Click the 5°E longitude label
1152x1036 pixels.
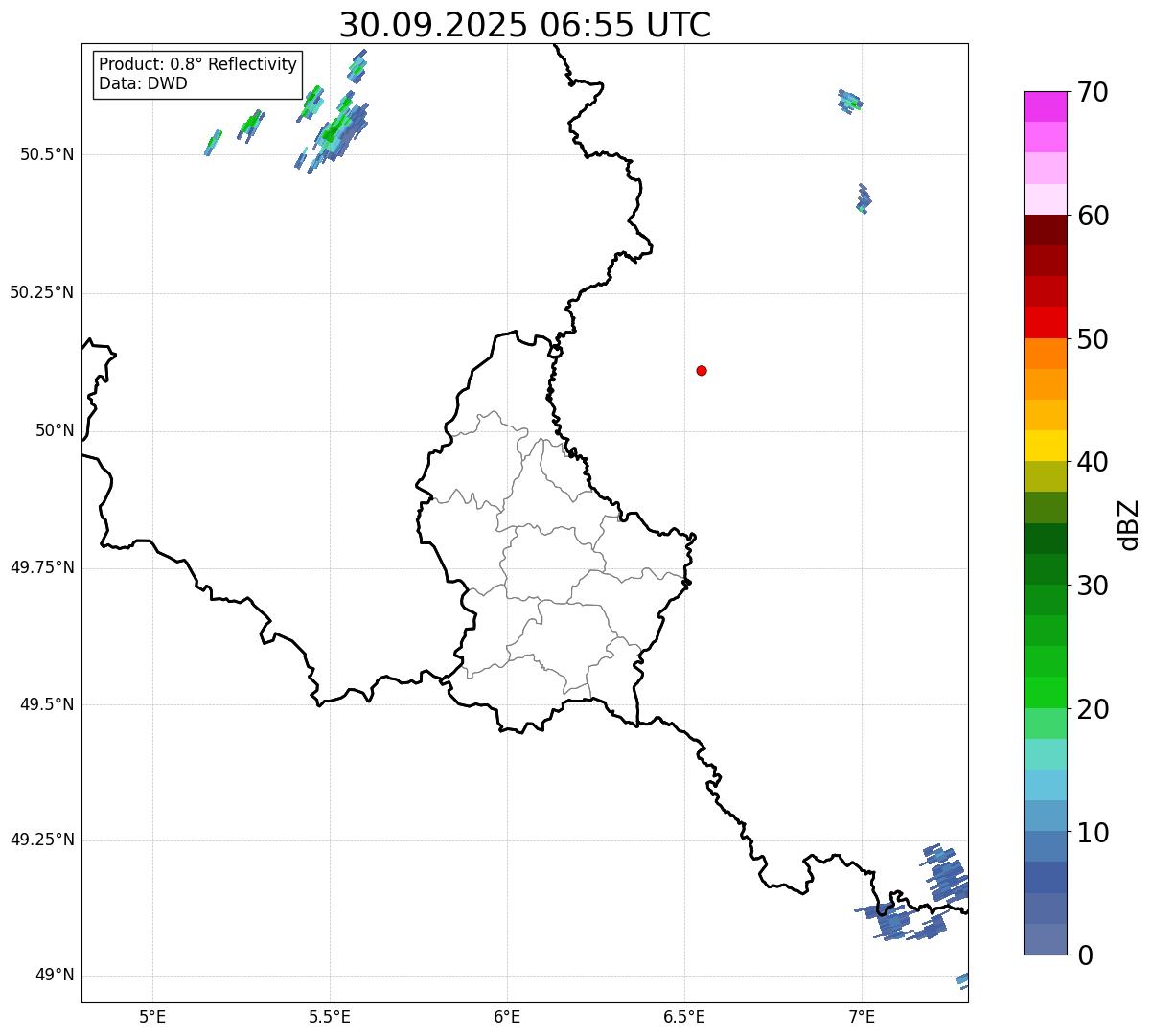(152, 1016)
